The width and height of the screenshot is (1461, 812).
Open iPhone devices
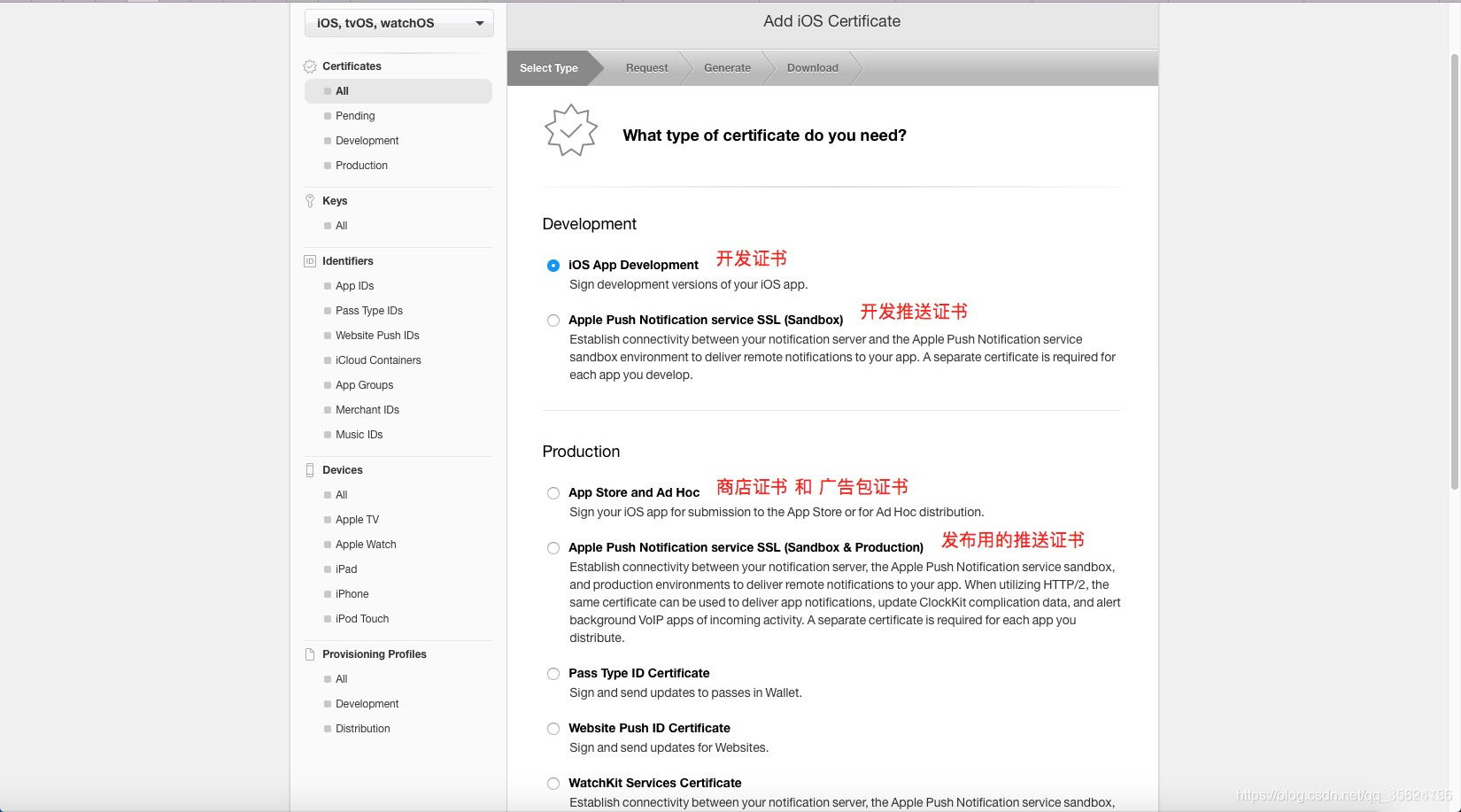352,594
